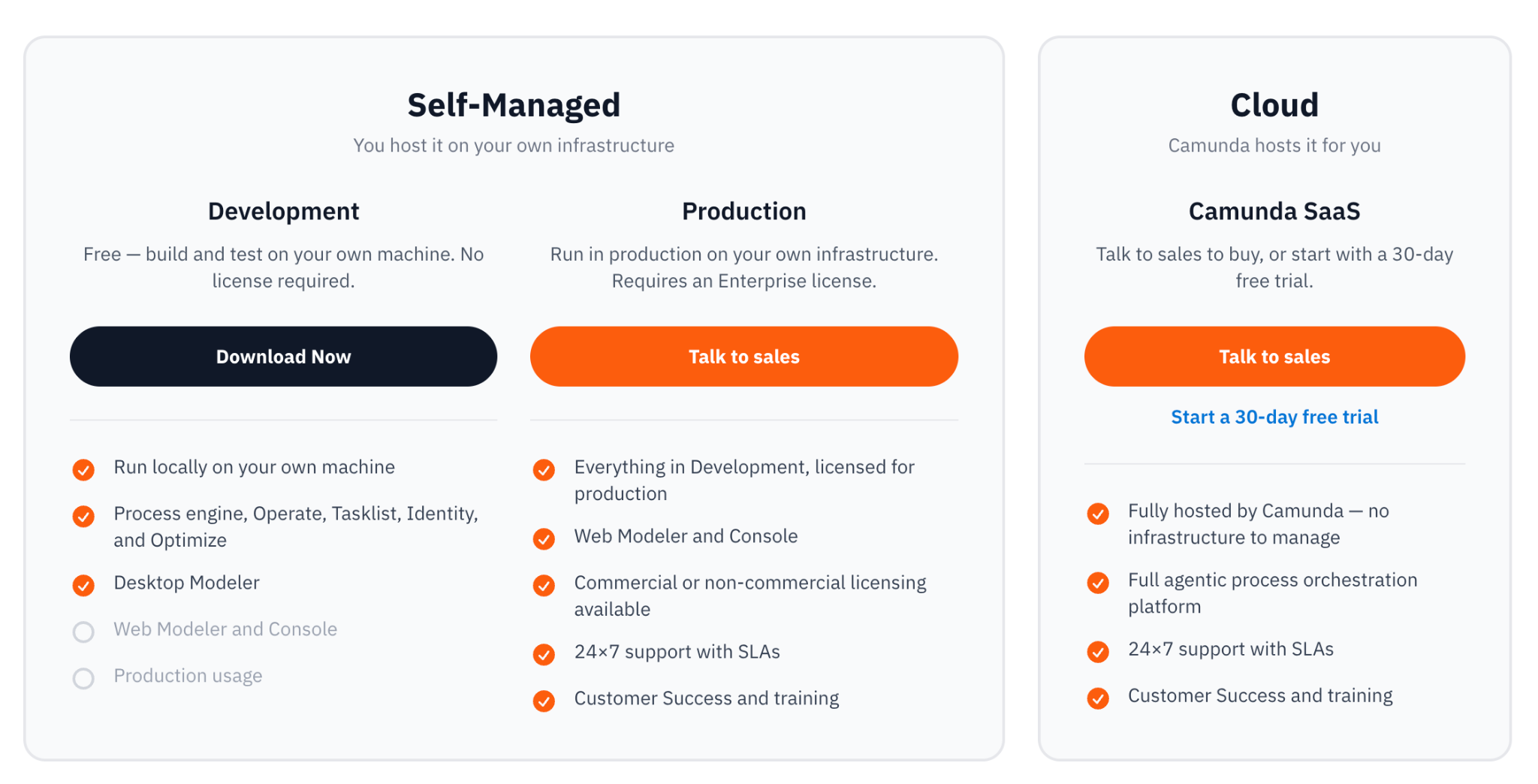The height and width of the screenshot is (784, 1538).
Task: Click Talk to sales under Camunda SaaS
Action: point(1274,357)
